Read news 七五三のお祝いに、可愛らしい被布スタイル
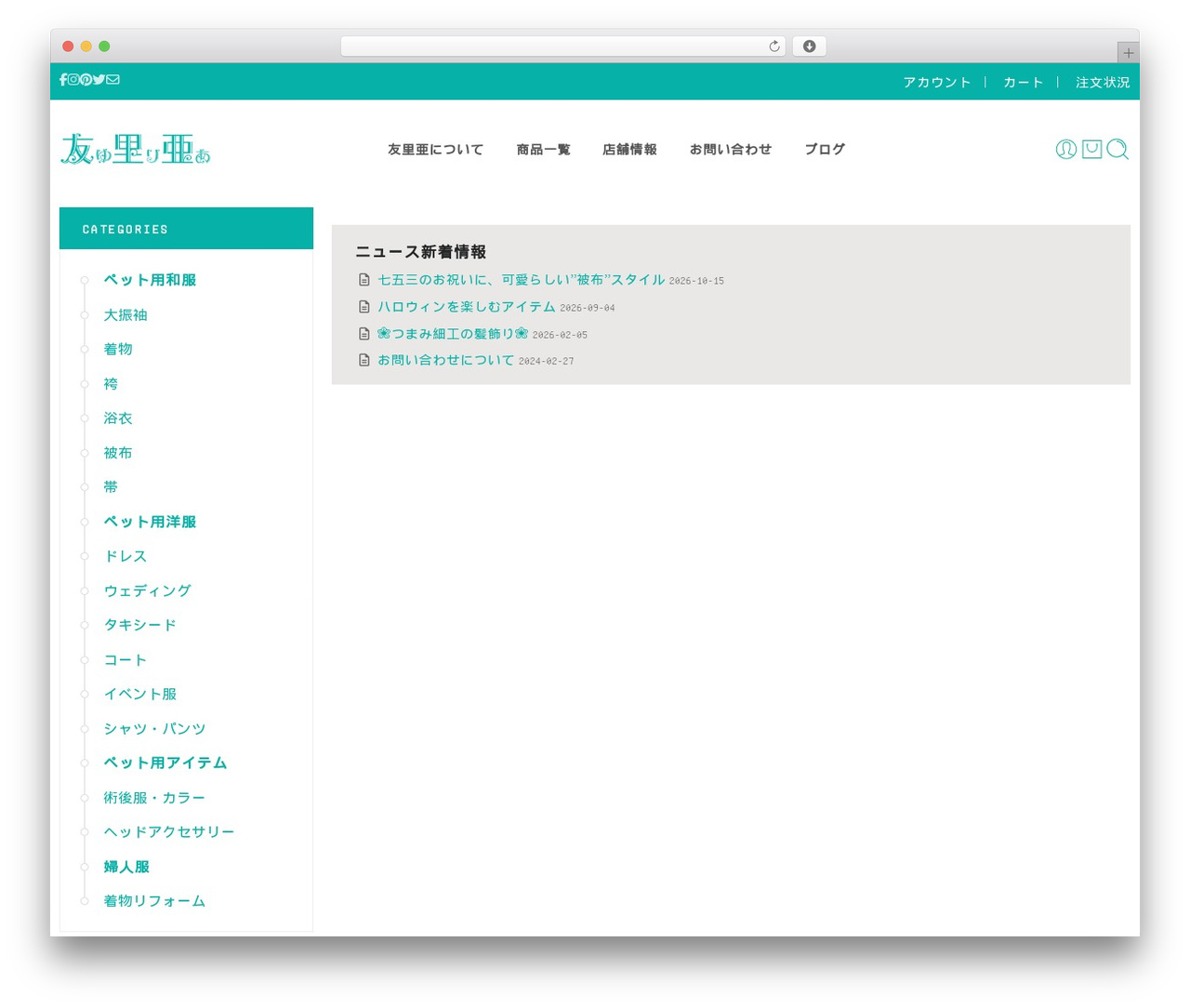1190x1008 pixels. point(521,280)
